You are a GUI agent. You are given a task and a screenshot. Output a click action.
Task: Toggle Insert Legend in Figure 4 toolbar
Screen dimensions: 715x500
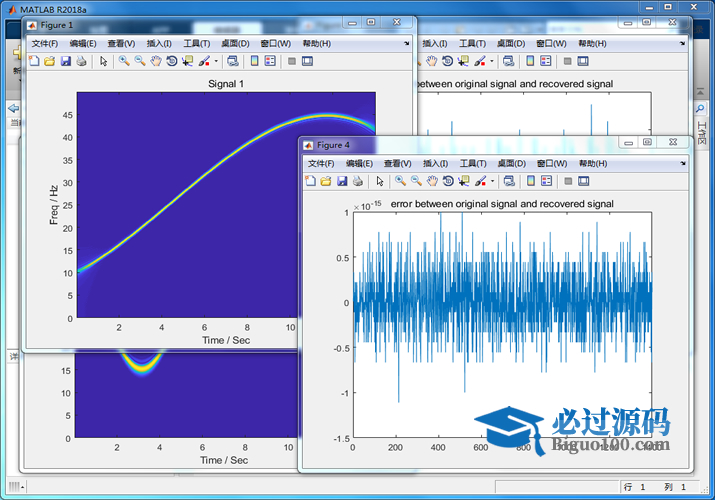[546, 181]
